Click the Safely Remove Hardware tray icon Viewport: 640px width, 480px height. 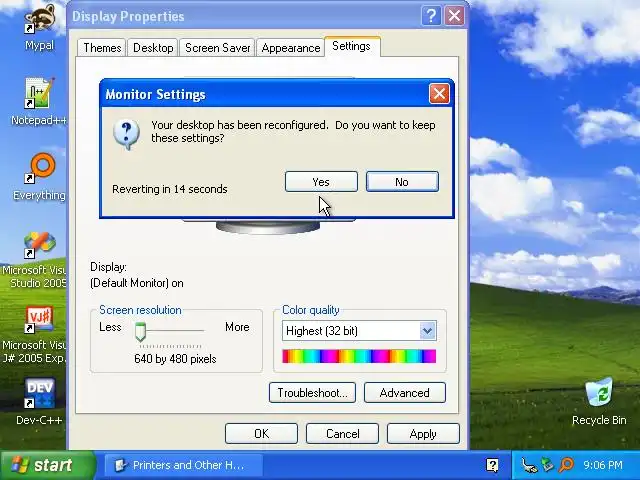point(547,465)
